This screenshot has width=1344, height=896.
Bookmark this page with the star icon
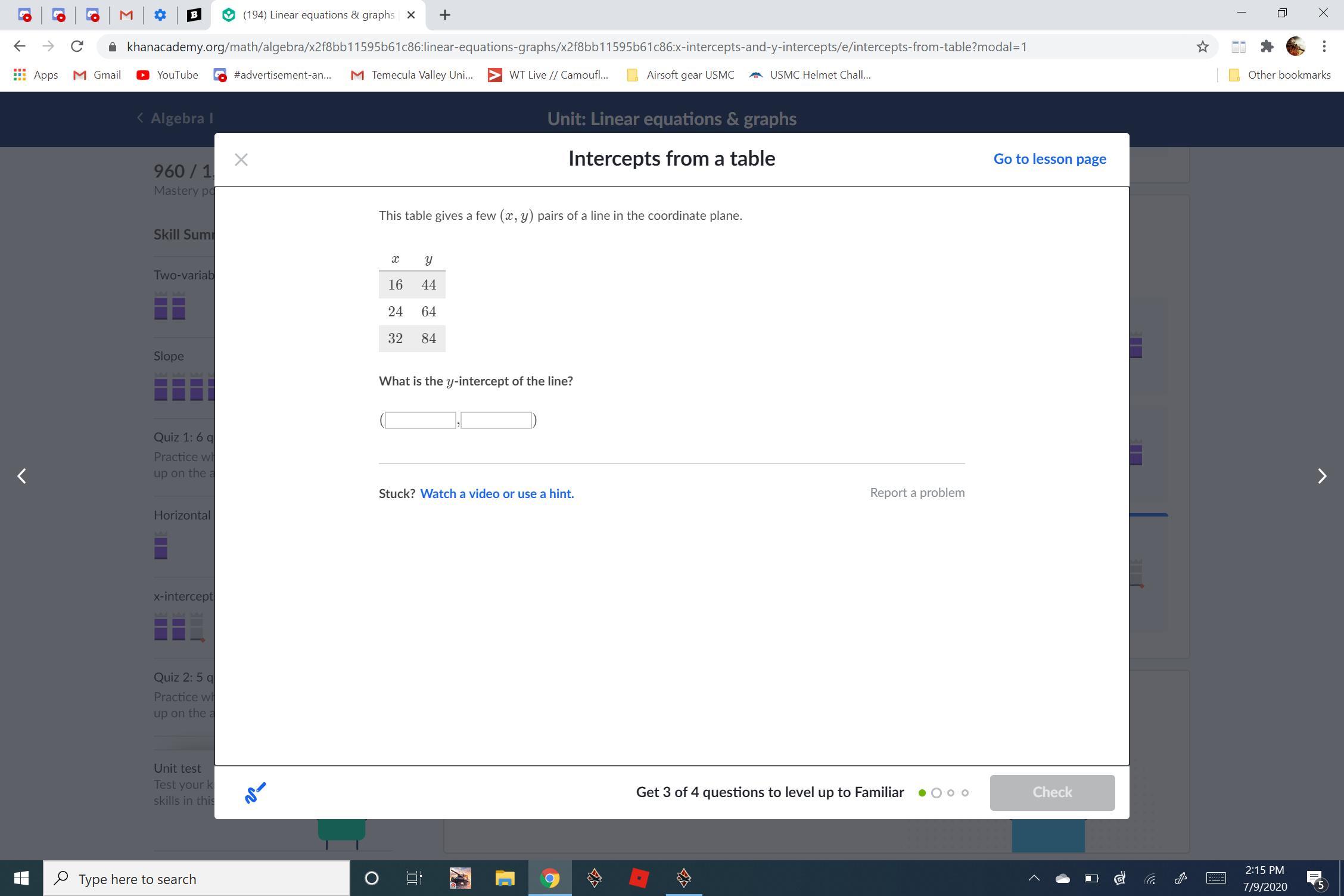click(x=1202, y=46)
